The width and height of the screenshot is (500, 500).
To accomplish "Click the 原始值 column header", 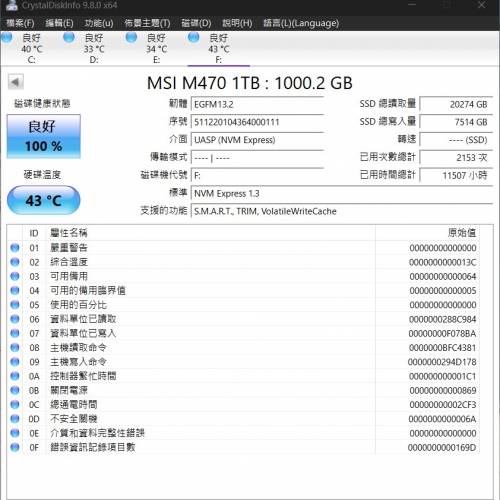I will coord(462,233).
